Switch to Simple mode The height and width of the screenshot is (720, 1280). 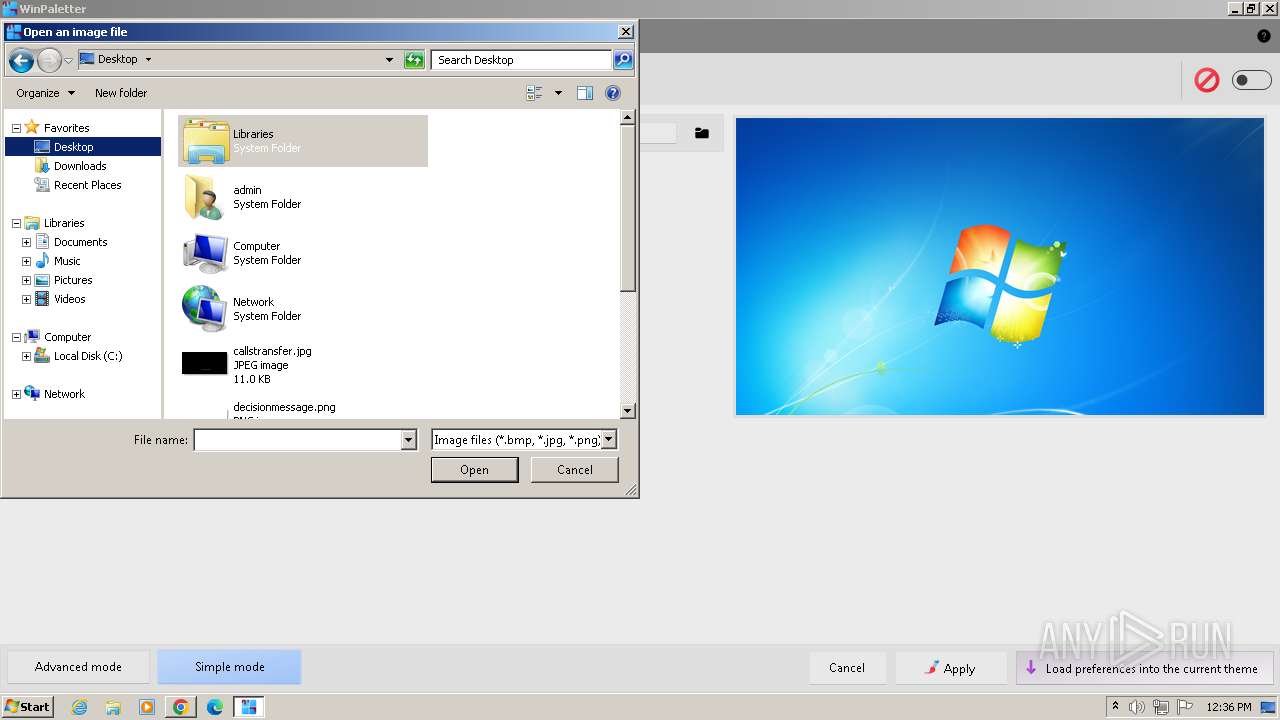pyautogui.click(x=230, y=667)
